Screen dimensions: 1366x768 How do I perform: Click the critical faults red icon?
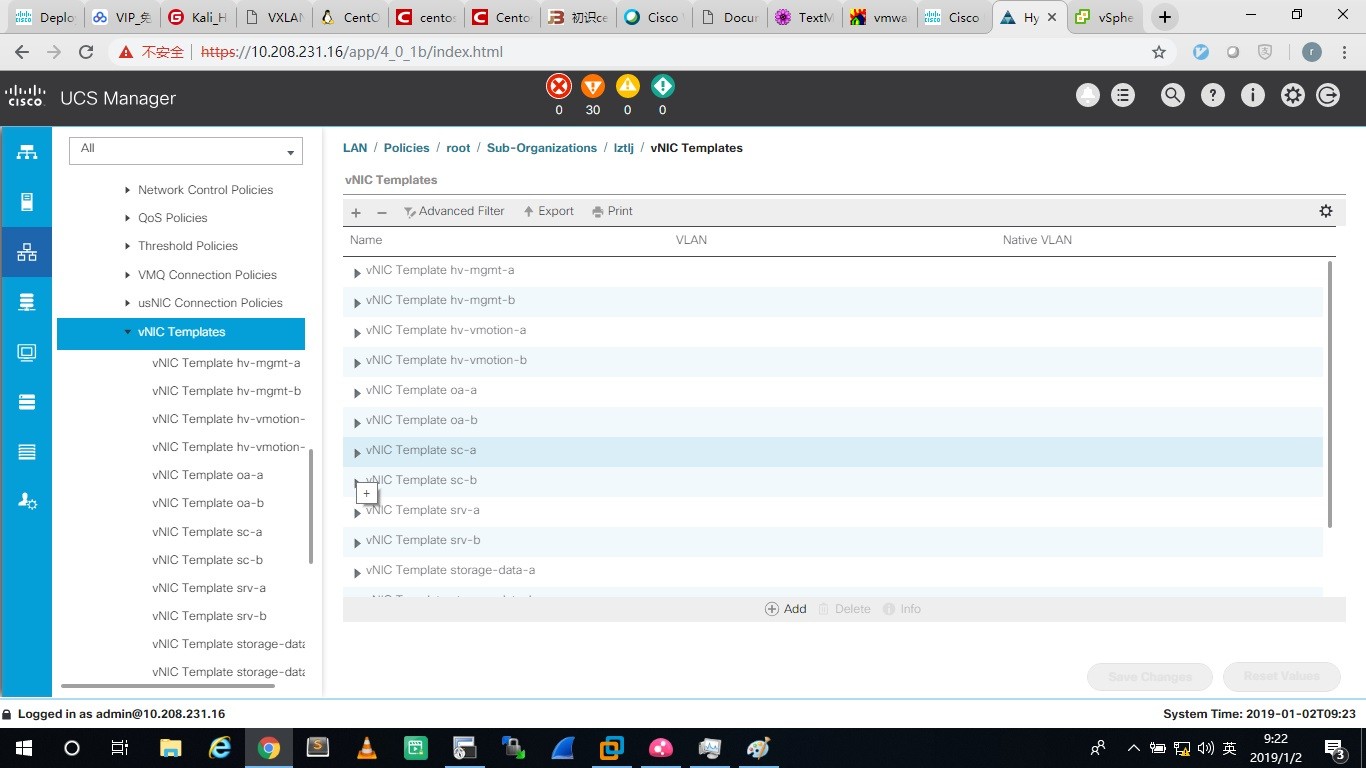559,86
